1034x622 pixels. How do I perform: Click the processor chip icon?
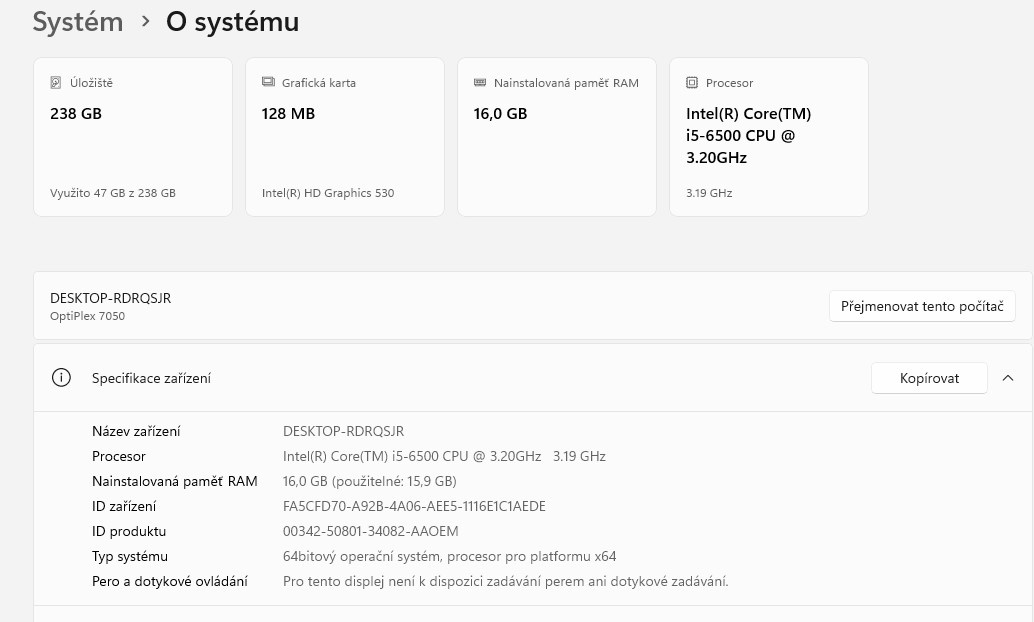(x=692, y=83)
